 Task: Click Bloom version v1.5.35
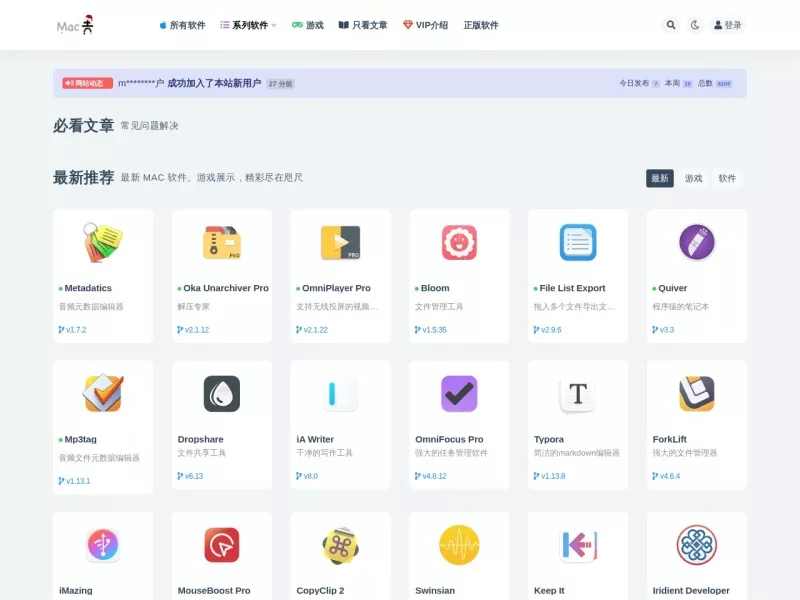click(431, 330)
